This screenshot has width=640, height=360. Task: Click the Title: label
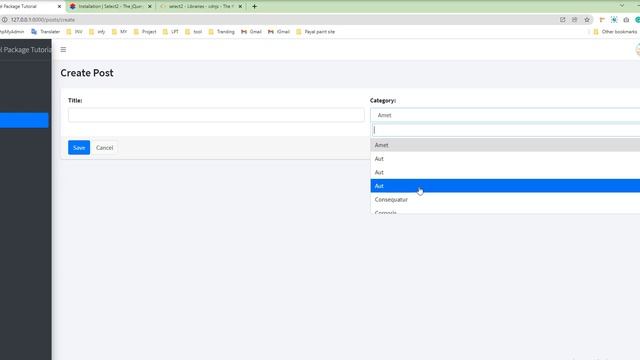coord(75,100)
